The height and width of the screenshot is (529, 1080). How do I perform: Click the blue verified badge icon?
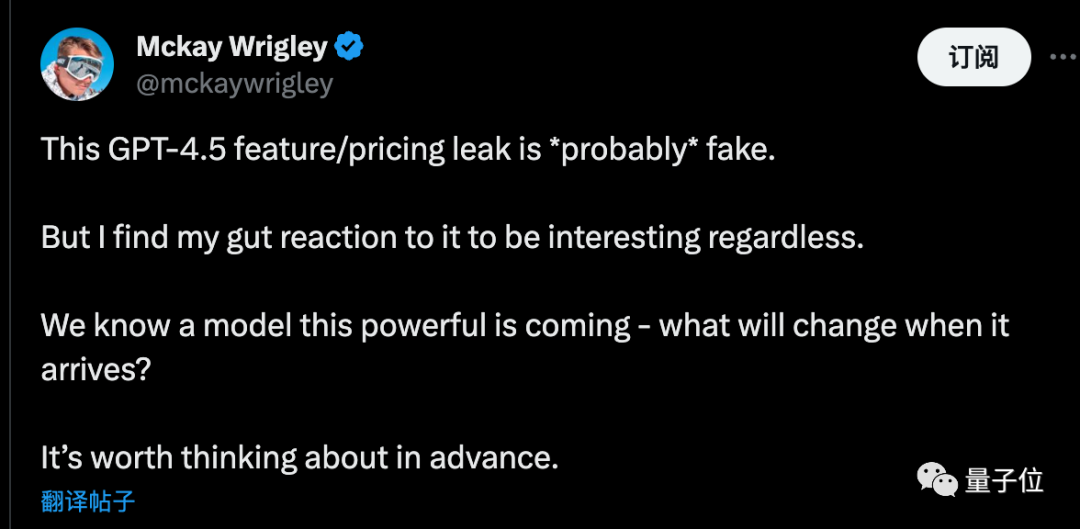(x=349, y=48)
